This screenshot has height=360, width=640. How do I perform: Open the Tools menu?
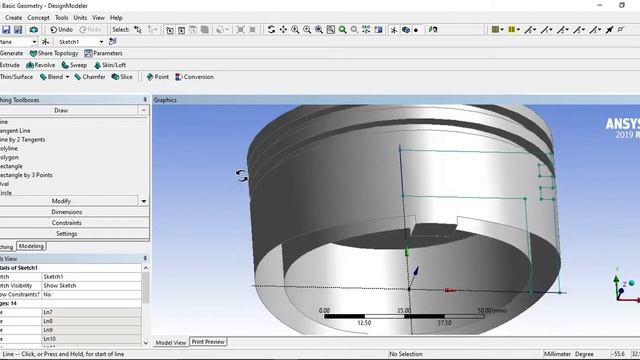(62, 18)
